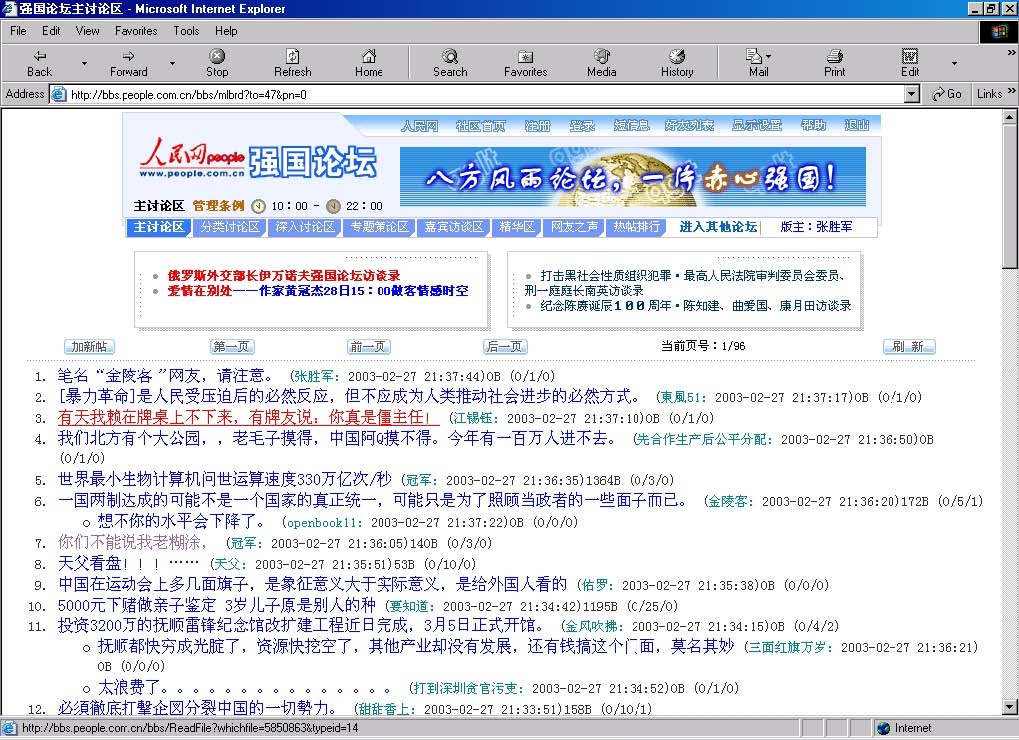Image resolution: width=1019 pixels, height=740 pixels.
Task: Click the Forward arrow icon
Action: 129,56
